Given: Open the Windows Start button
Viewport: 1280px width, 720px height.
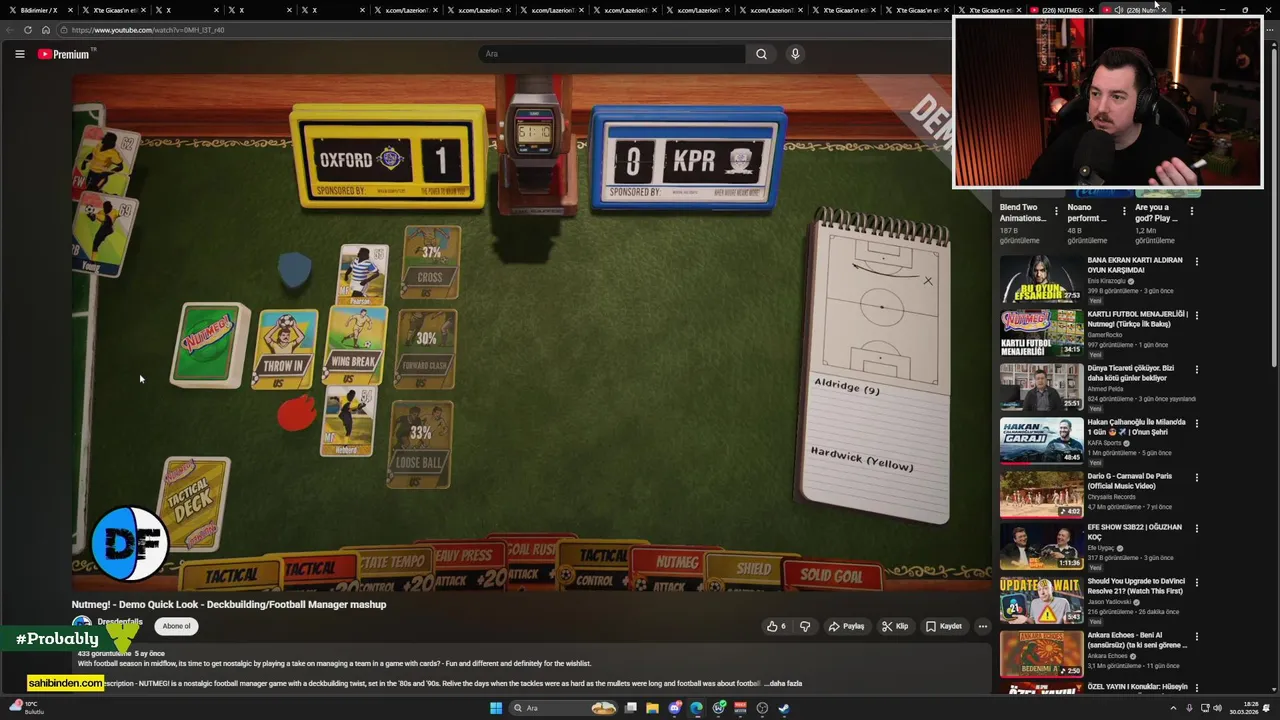Looking at the screenshot, I should pos(495,708).
